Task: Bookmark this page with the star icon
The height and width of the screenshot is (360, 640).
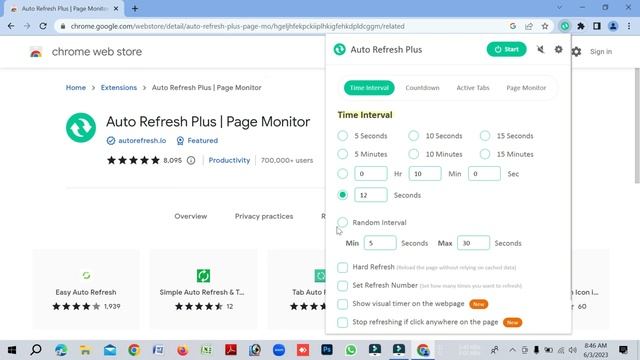Action: coord(545,26)
